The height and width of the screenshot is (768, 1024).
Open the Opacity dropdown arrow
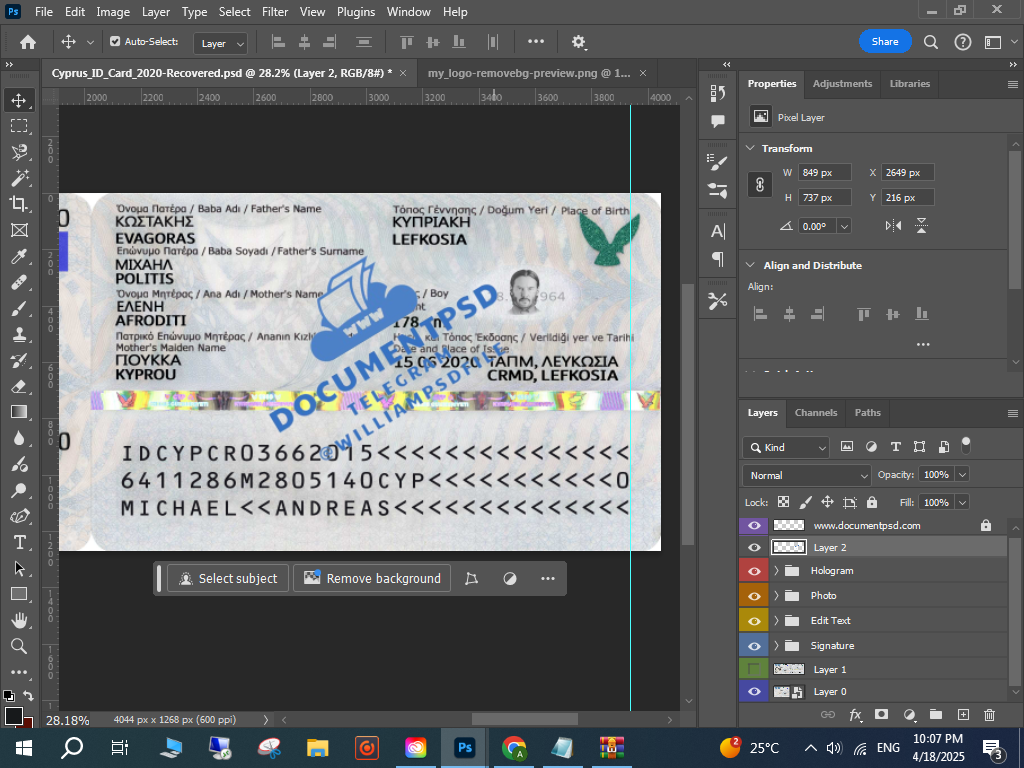click(962, 475)
